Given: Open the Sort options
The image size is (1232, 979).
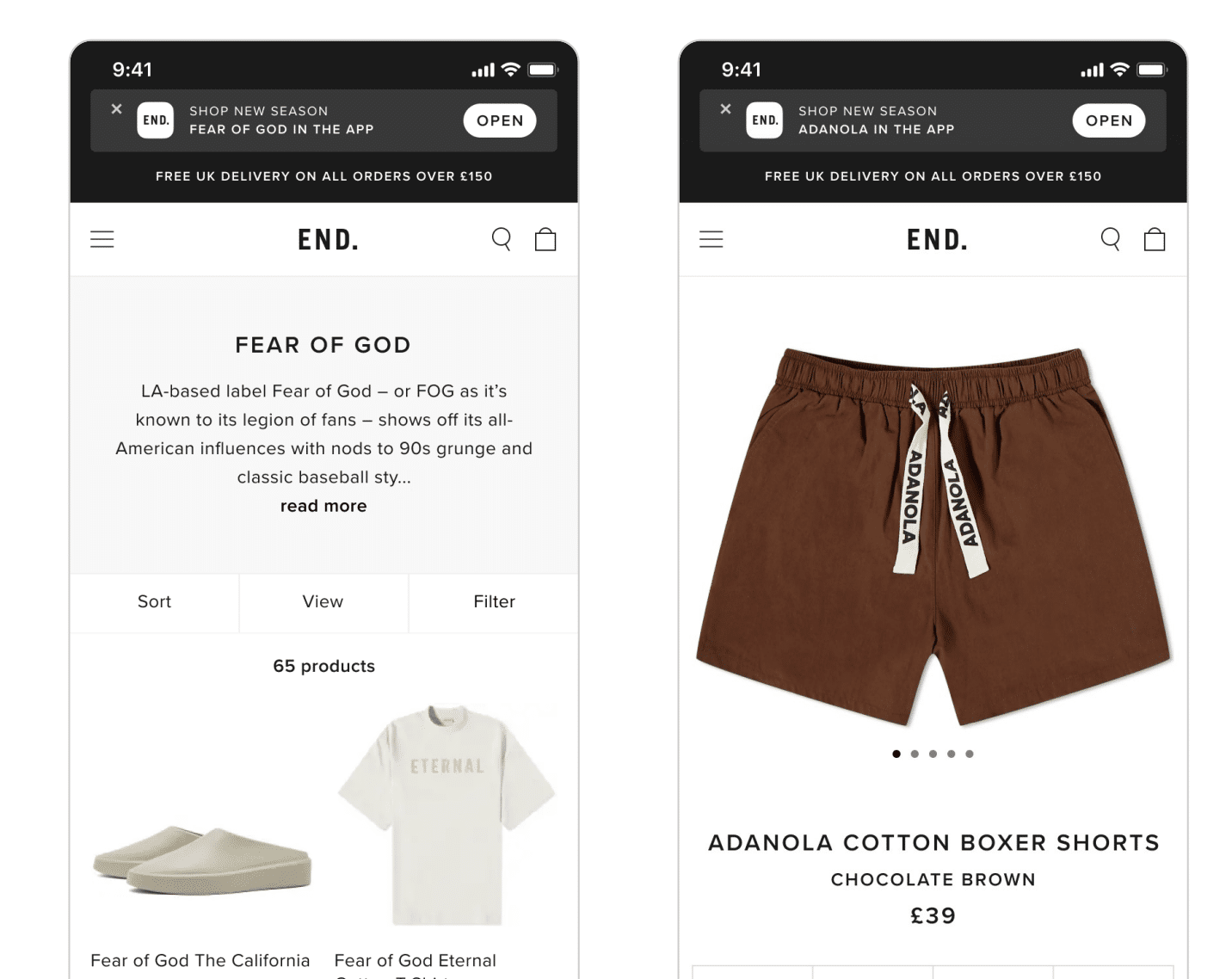Looking at the screenshot, I should [153, 602].
